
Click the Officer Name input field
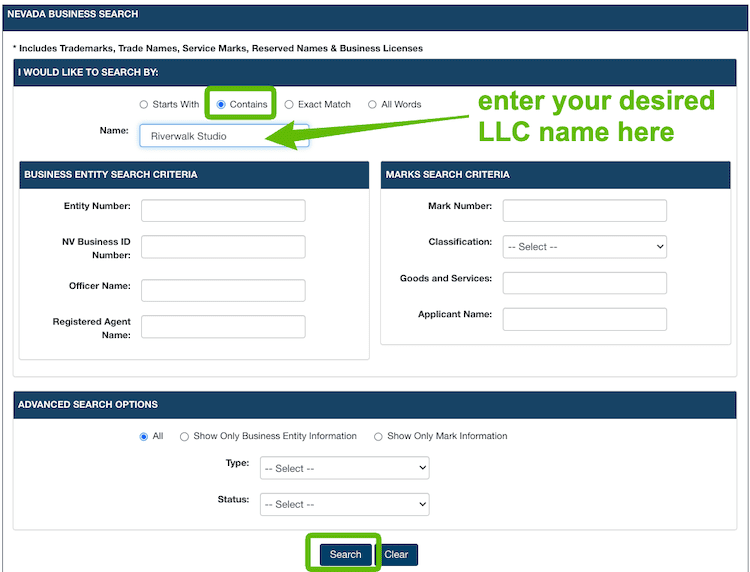[223, 290]
